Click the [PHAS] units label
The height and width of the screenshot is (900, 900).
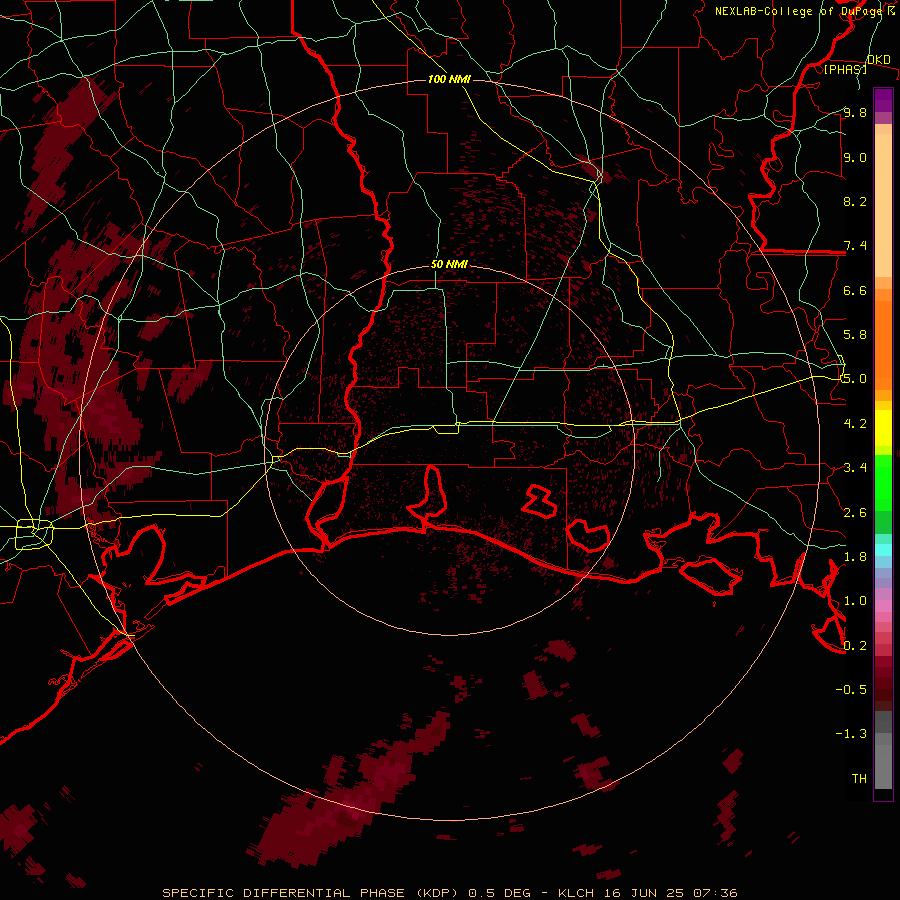(x=845, y=69)
